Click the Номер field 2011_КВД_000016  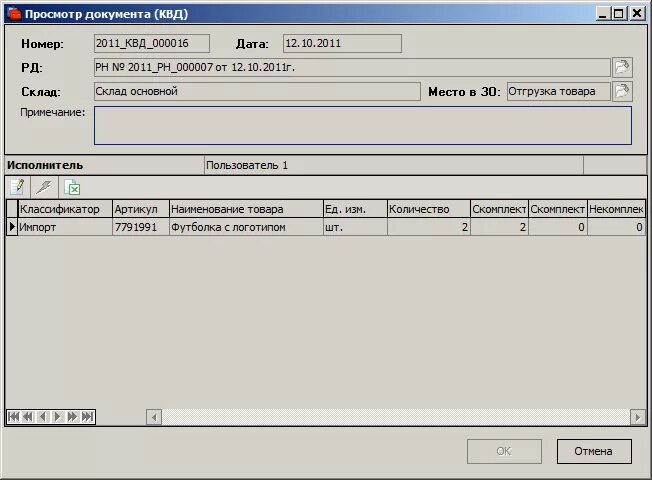click(152, 43)
